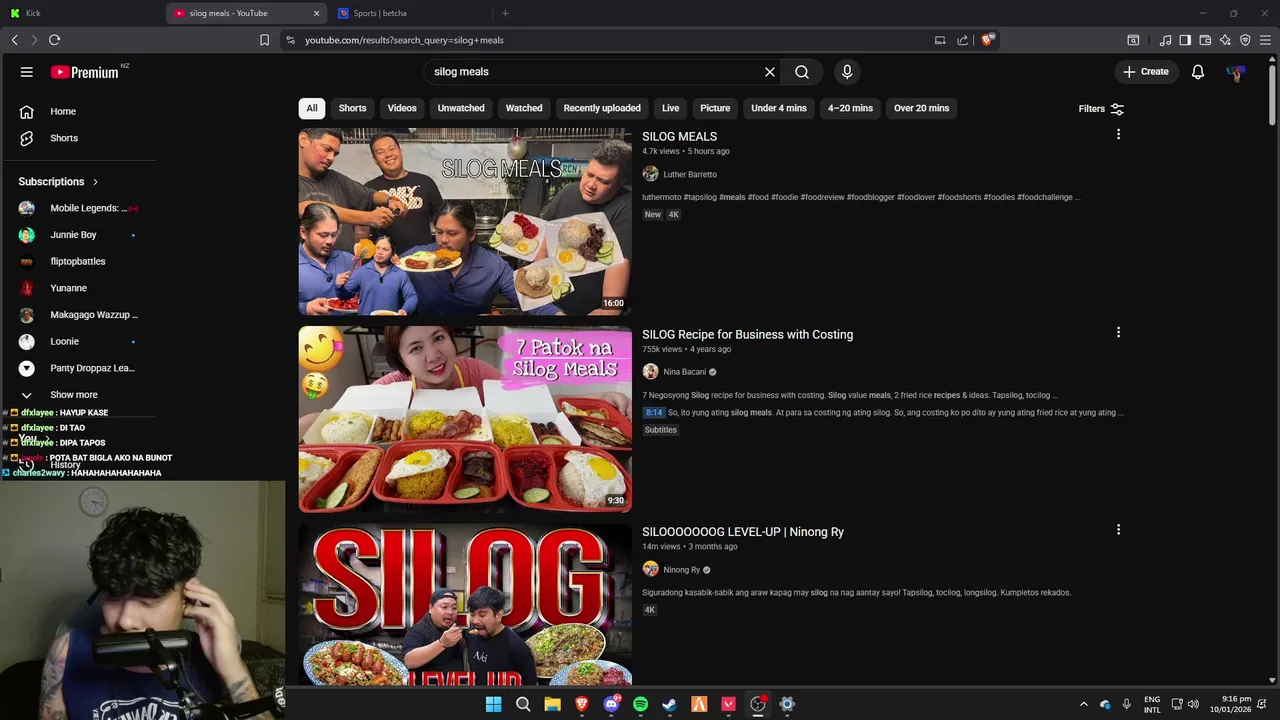Open Brave Leo AI sparkle icon
Image resolution: width=1280 pixels, height=720 pixels.
pyautogui.click(x=1225, y=40)
